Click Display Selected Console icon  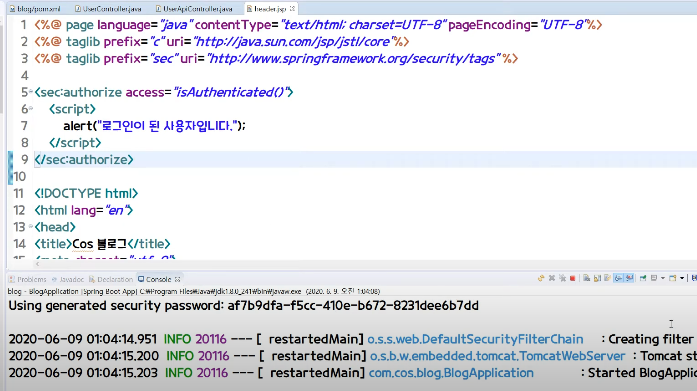[x=654, y=278]
